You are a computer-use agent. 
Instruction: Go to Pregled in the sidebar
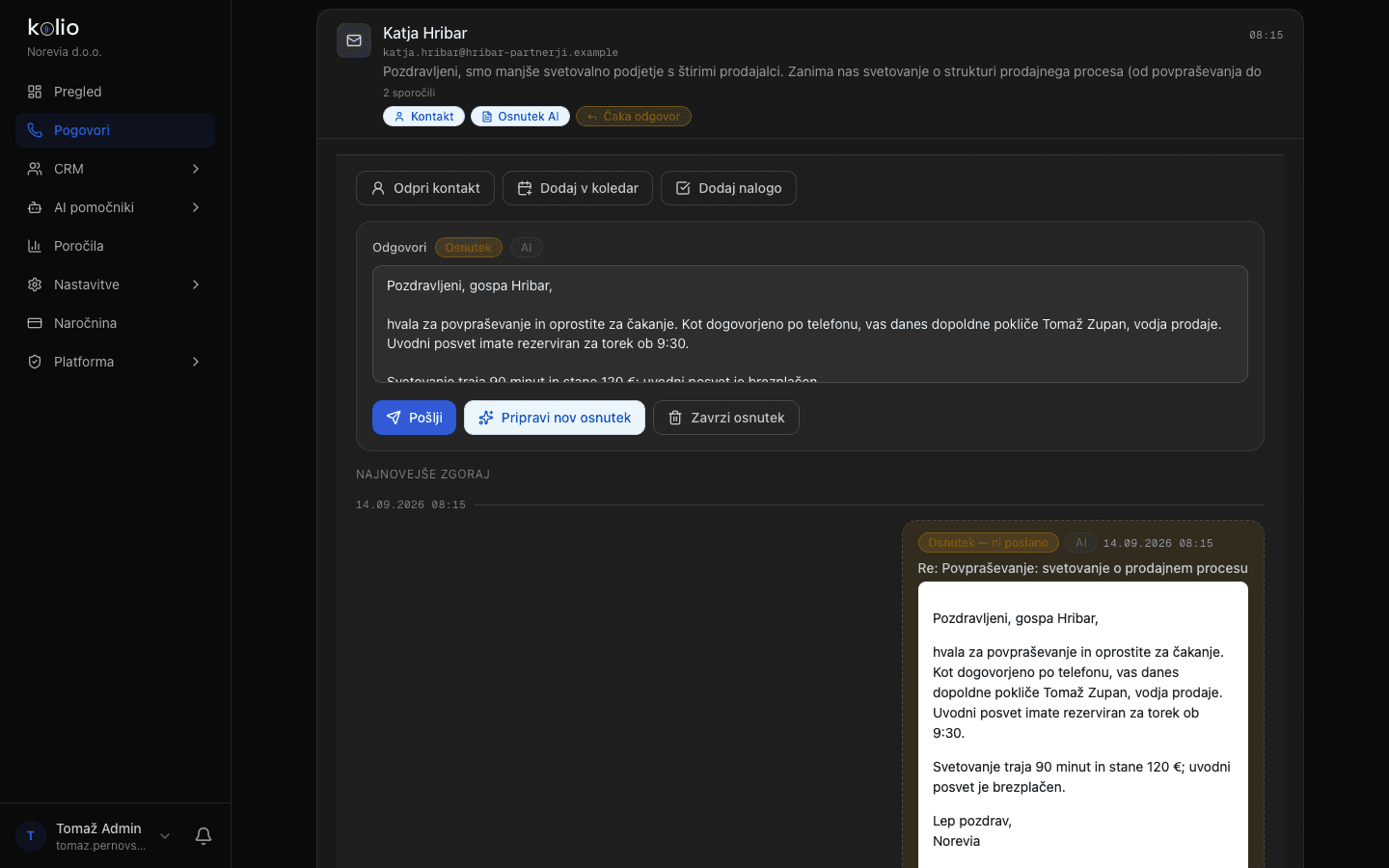(x=115, y=92)
